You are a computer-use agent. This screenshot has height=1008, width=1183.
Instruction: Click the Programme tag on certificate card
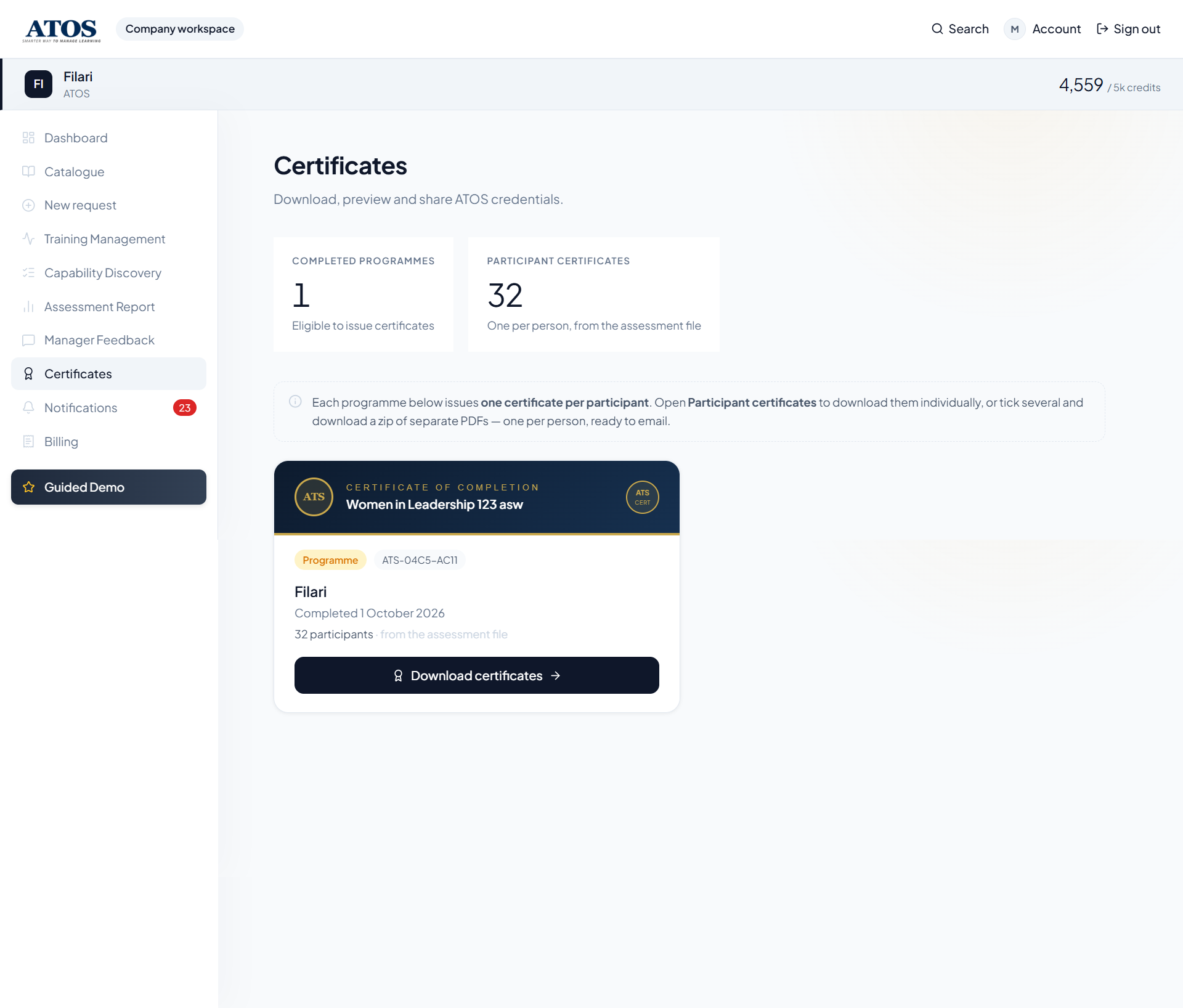330,560
